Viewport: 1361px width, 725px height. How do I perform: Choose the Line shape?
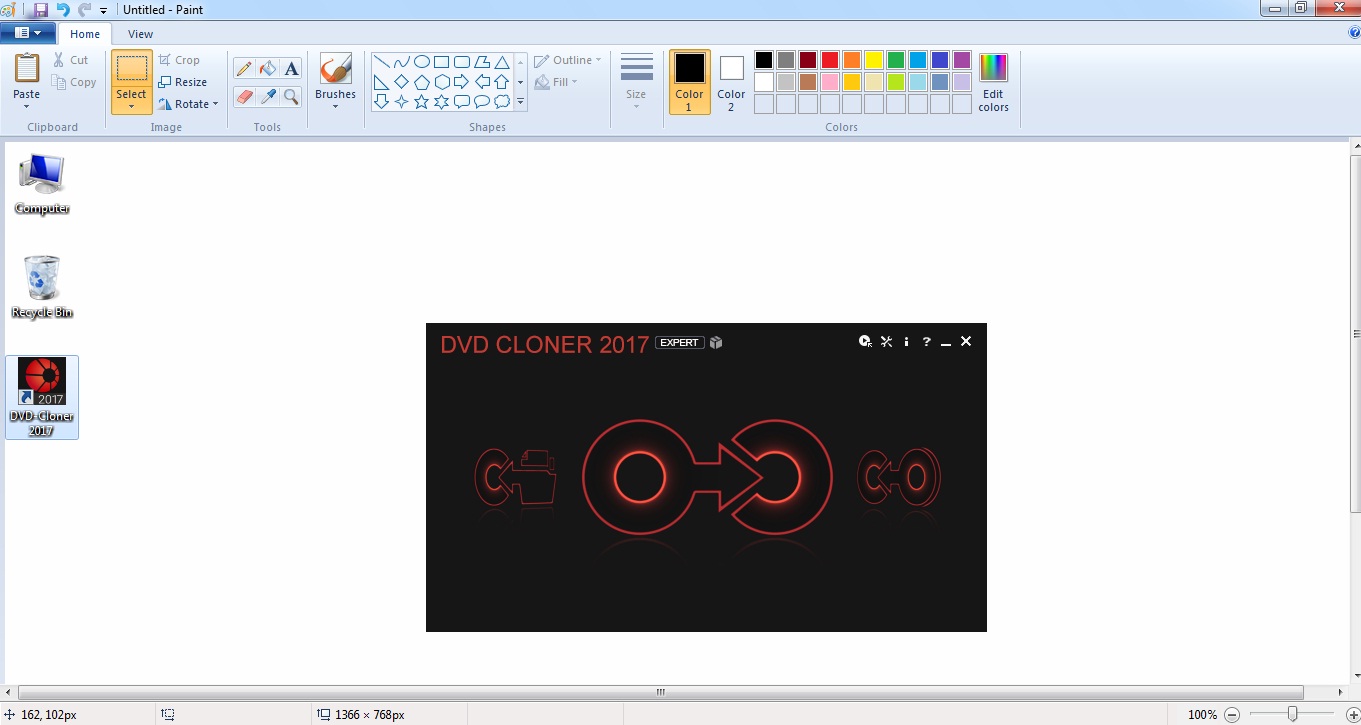382,62
